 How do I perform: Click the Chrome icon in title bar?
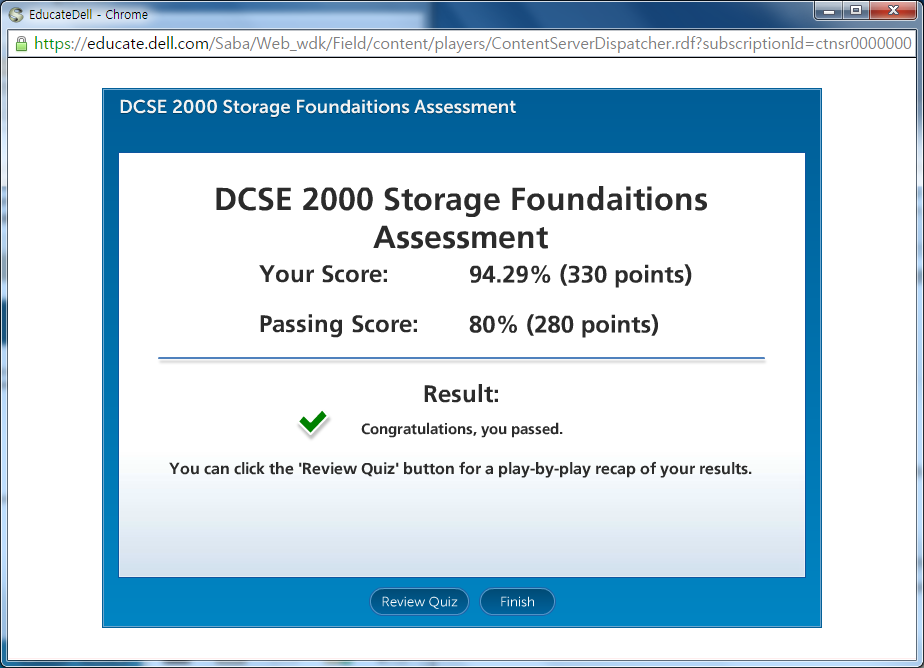pos(16,15)
